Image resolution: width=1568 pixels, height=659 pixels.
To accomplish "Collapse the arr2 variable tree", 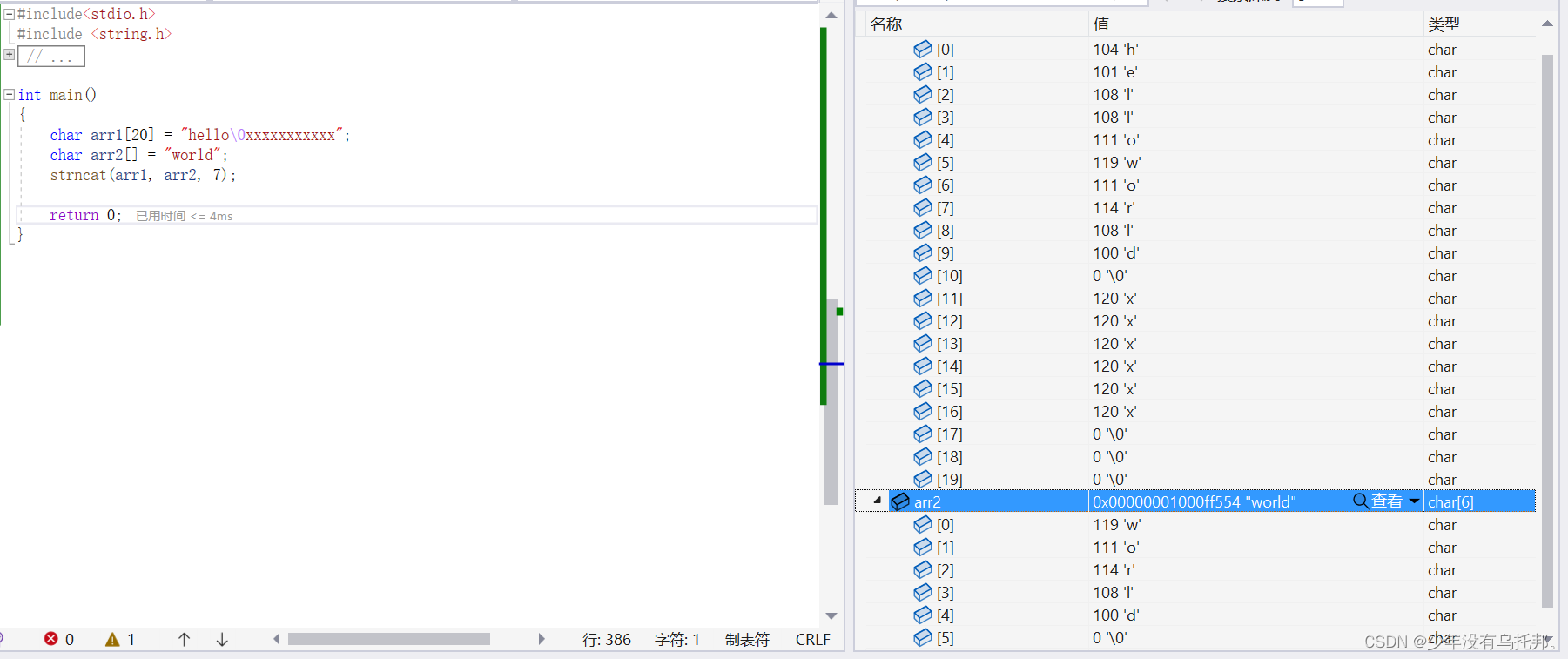I will (x=878, y=501).
